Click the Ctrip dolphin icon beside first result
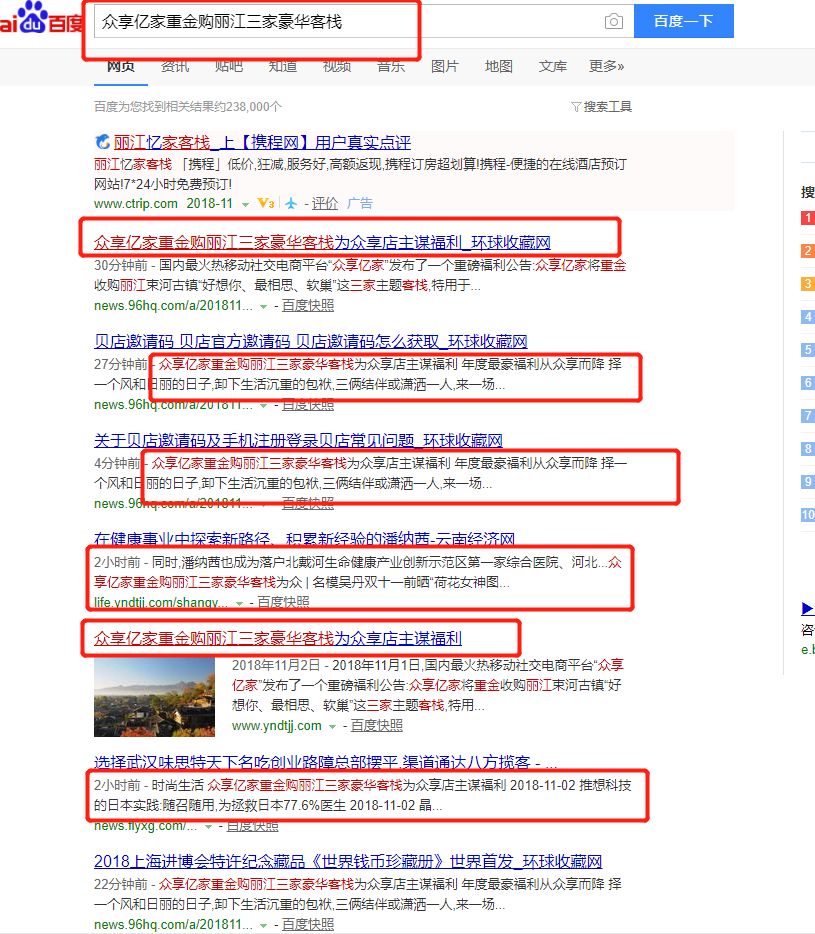 (x=102, y=142)
